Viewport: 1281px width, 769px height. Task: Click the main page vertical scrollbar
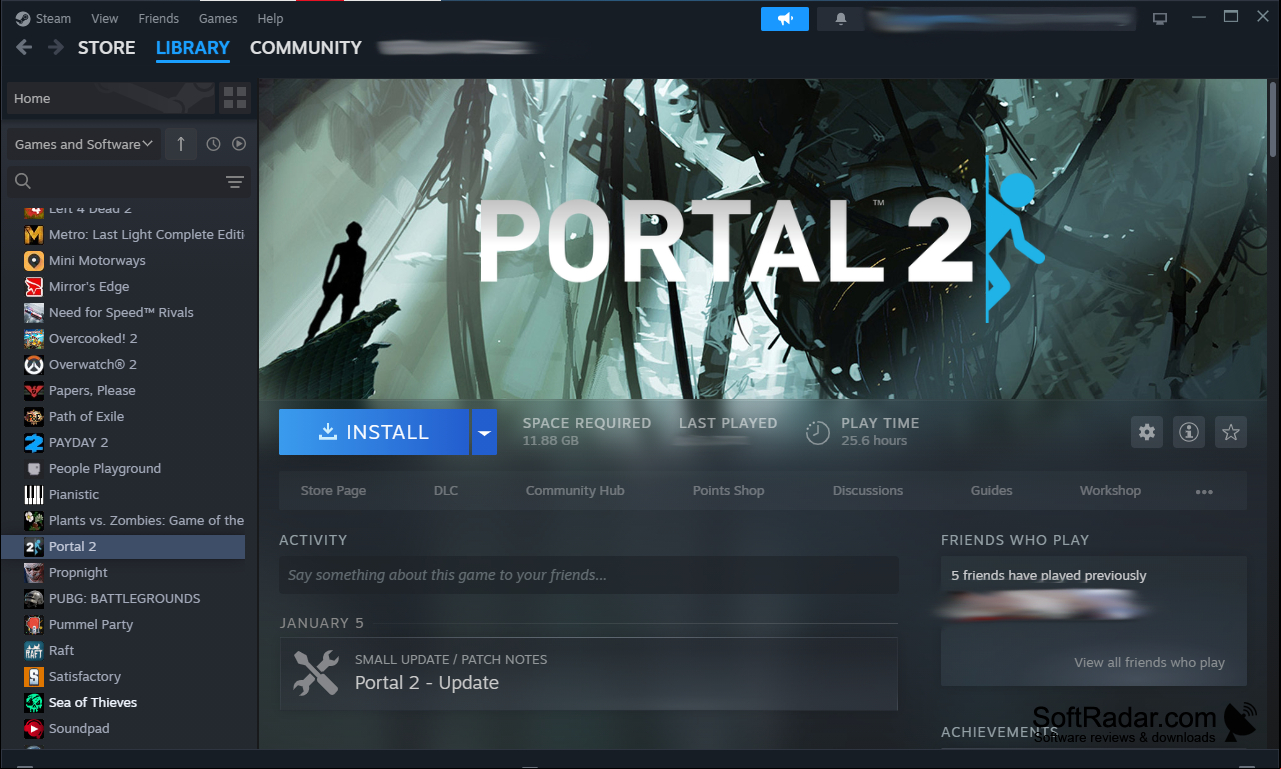1273,120
